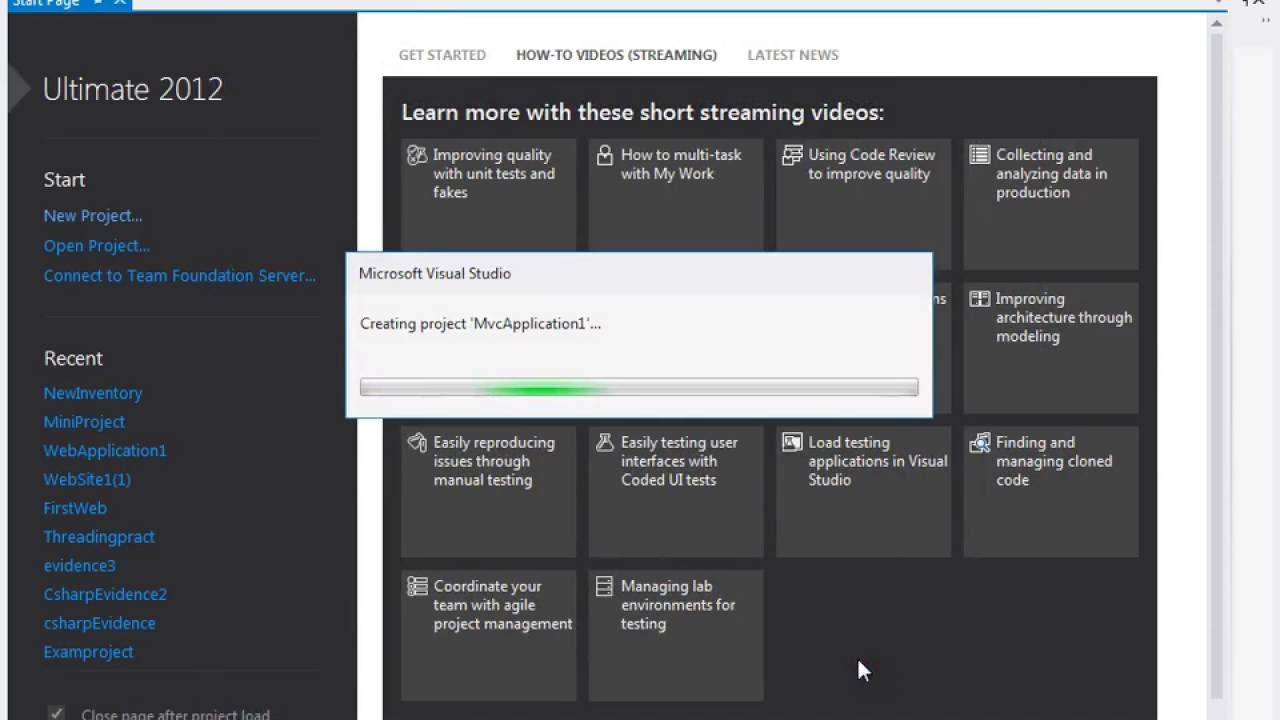Open the Coded UI tests flask icon
This screenshot has width=1280, height=720.
click(x=604, y=442)
